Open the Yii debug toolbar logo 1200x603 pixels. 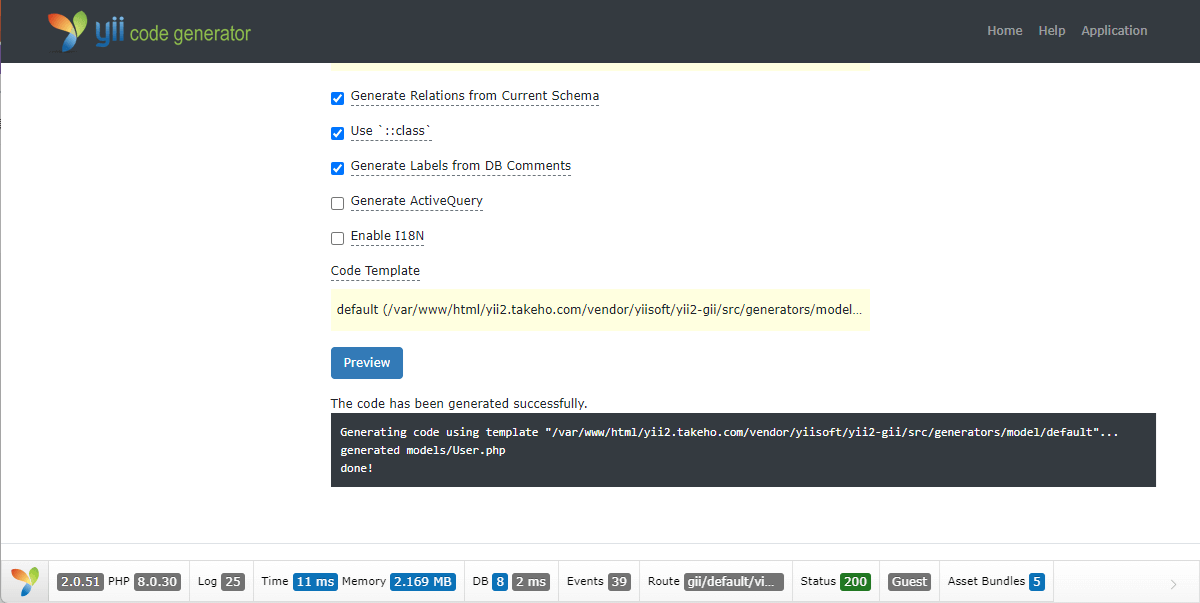pos(25,581)
